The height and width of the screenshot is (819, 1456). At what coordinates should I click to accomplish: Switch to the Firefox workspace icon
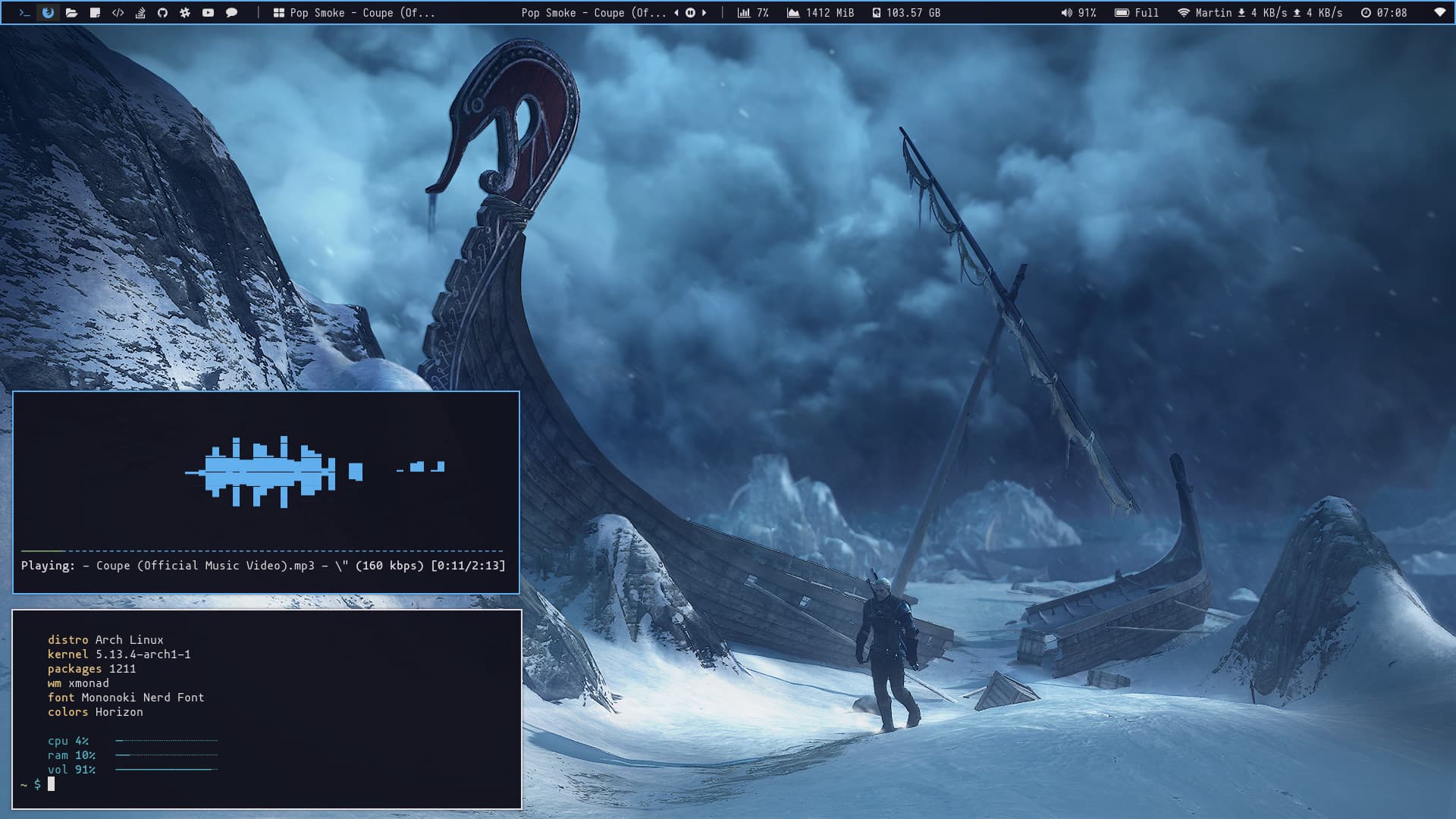coord(48,13)
